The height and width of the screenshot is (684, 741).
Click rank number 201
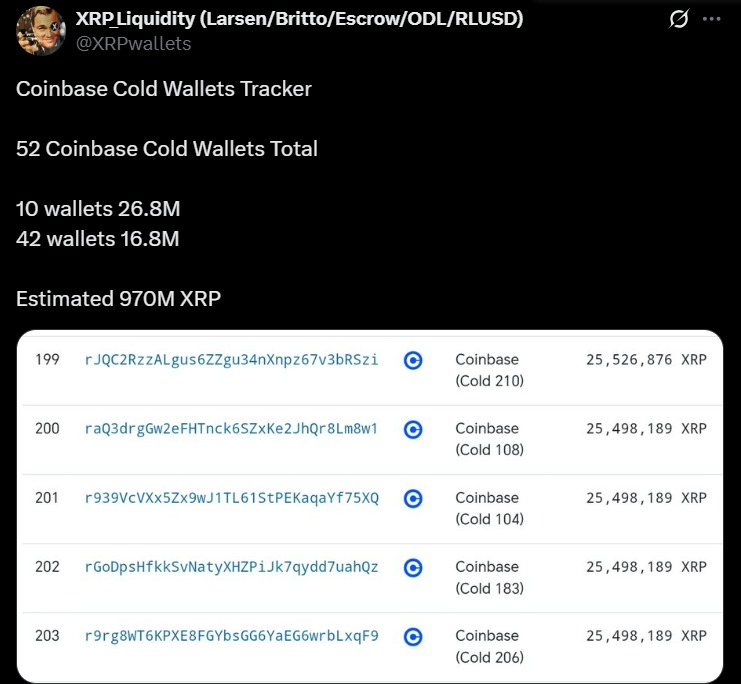pyautogui.click(x=47, y=498)
